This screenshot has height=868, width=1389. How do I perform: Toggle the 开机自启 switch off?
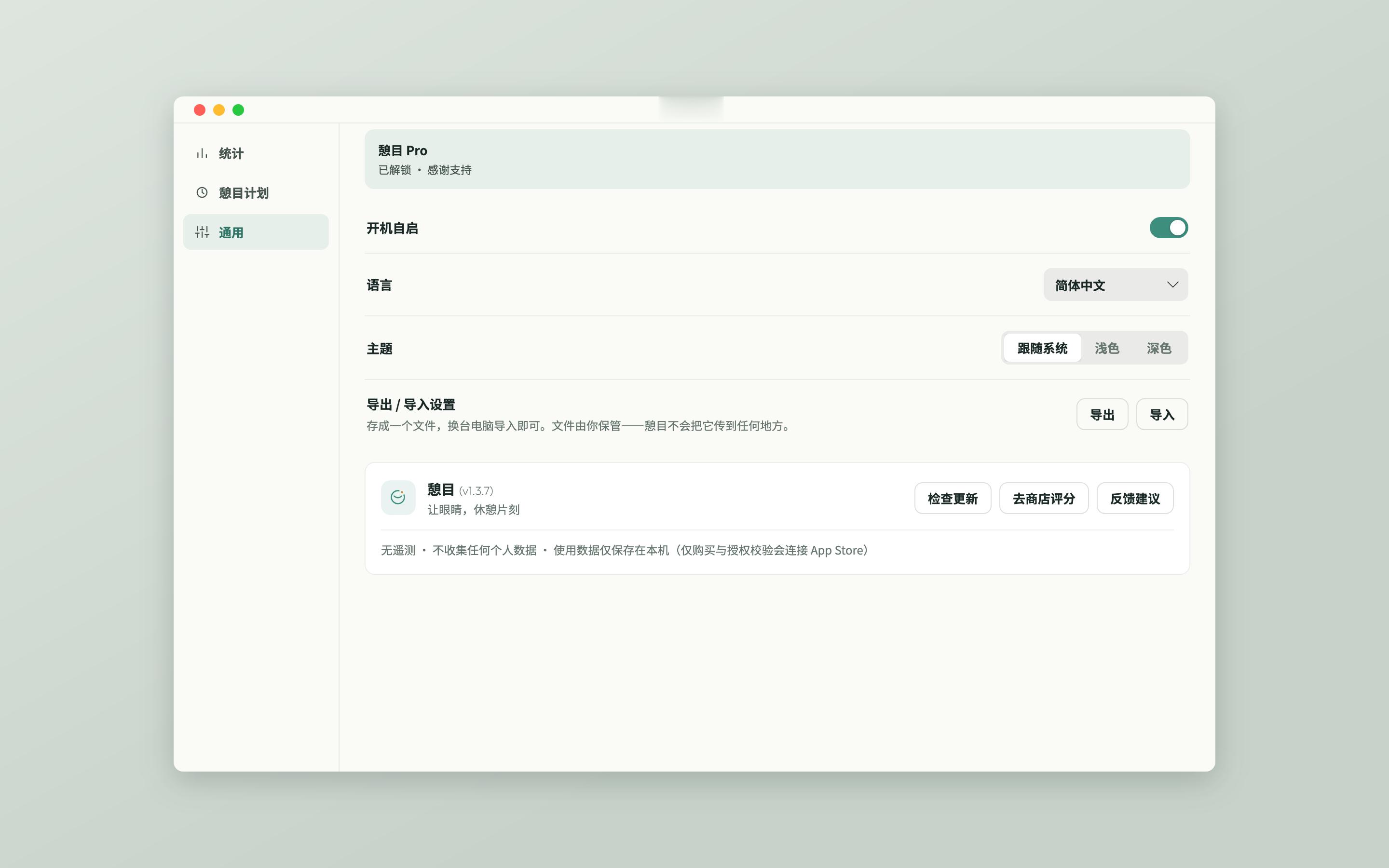coord(1168,228)
